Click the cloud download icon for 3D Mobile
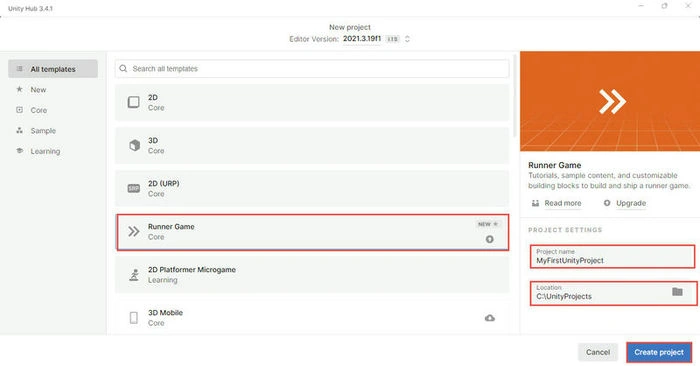 point(490,318)
